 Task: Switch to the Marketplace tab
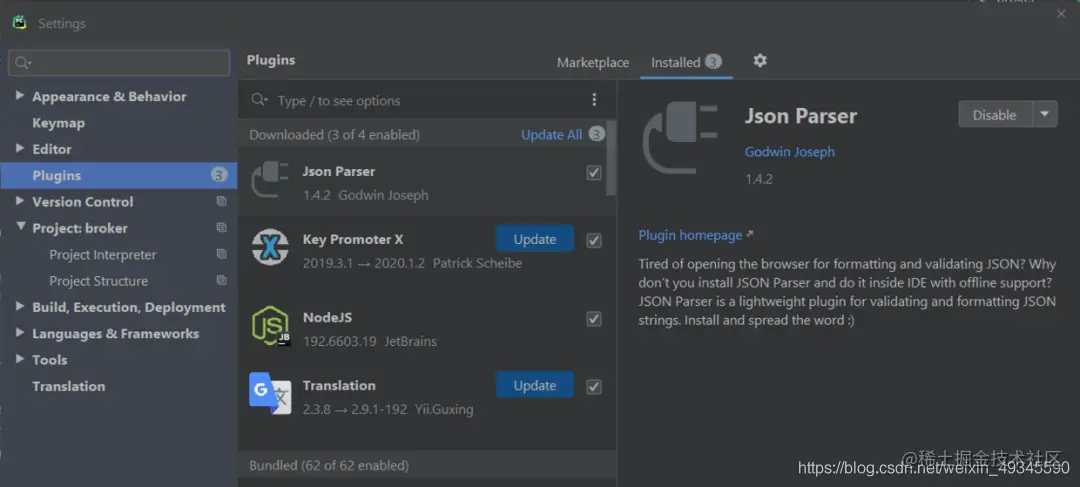point(593,62)
